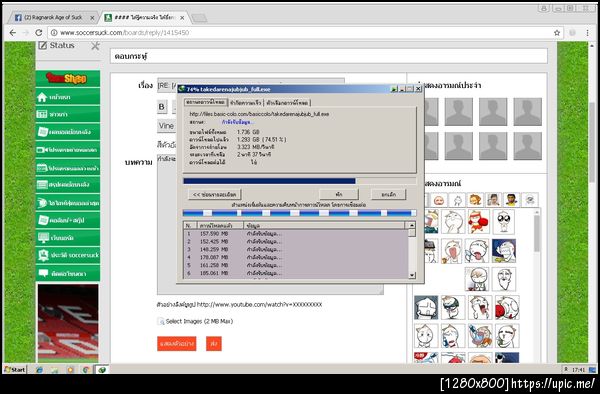Open sidebar item with monitor screen icon
Image resolution: width=600 pixels, height=394 pixels.
click(x=68, y=238)
